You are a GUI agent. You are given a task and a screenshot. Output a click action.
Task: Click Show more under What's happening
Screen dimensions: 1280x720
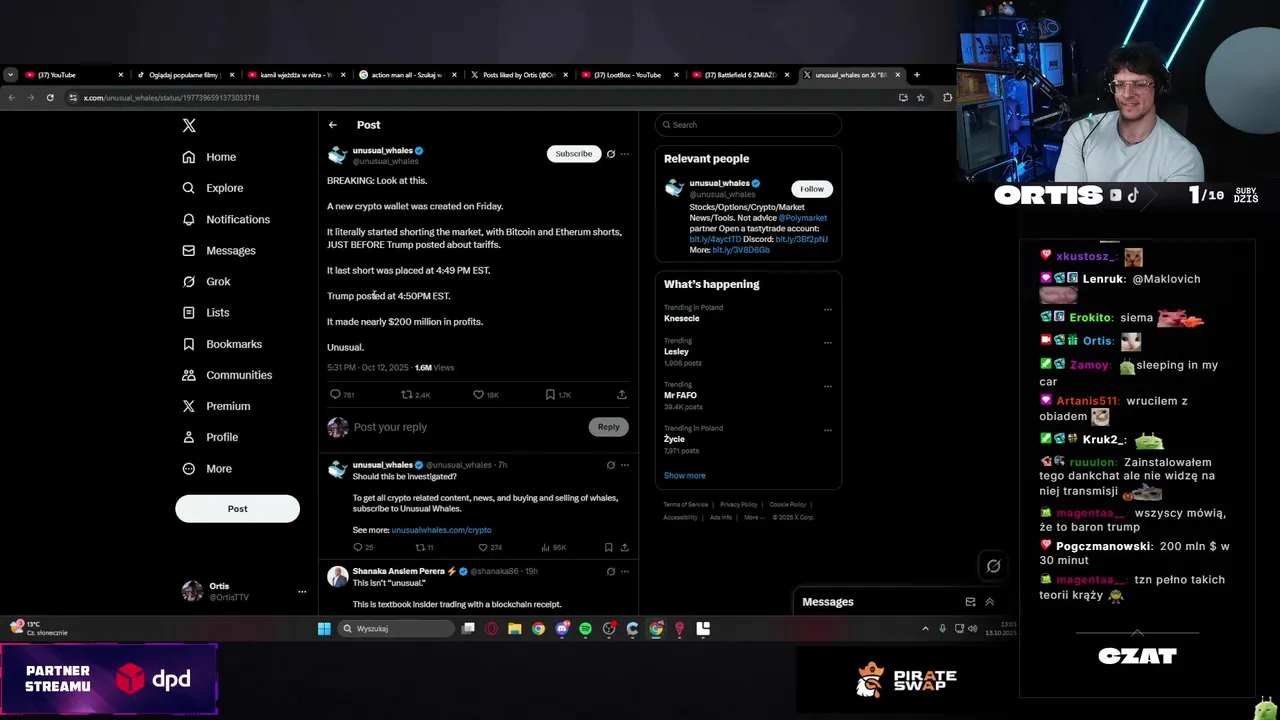pos(684,476)
